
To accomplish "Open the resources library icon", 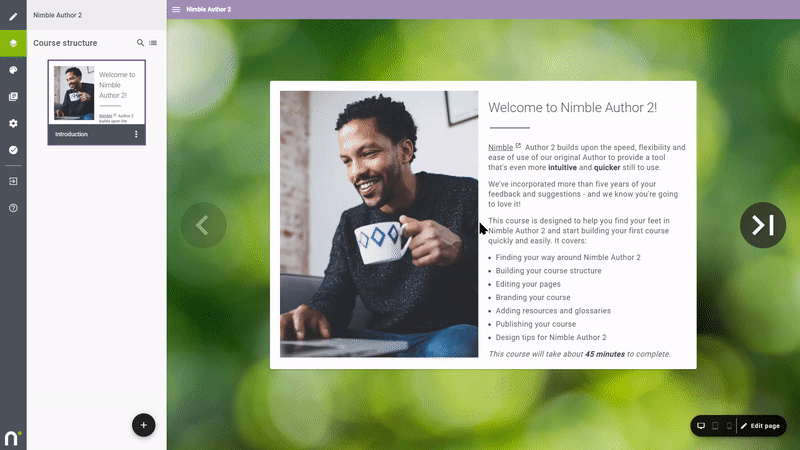I will (x=13, y=96).
